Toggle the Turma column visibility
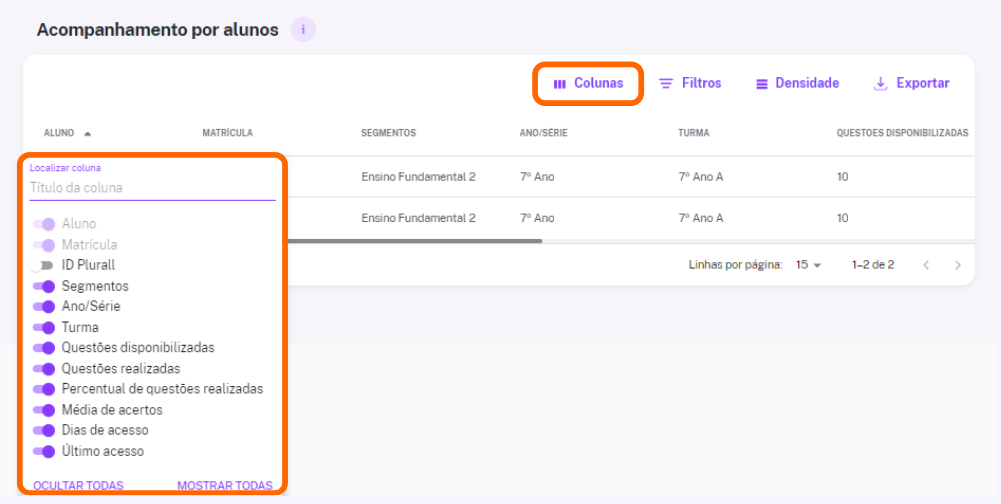 click(x=44, y=328)
